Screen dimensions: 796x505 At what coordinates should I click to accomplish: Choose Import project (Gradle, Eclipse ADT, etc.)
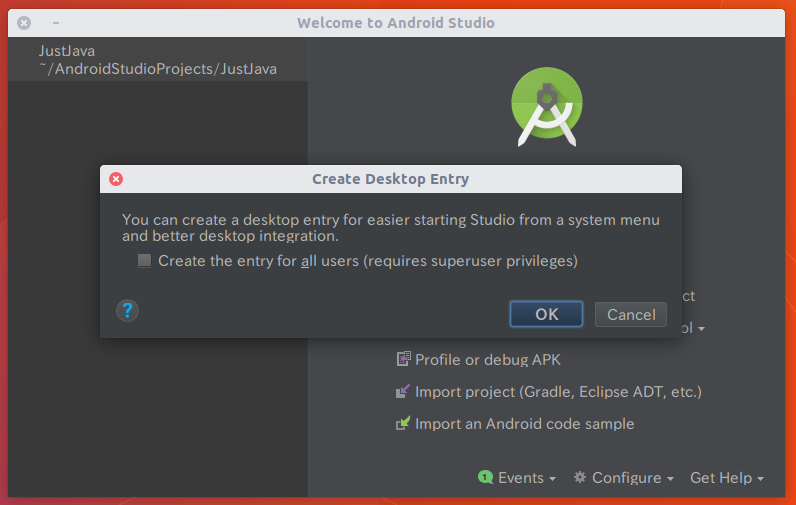tap(558, 392)
